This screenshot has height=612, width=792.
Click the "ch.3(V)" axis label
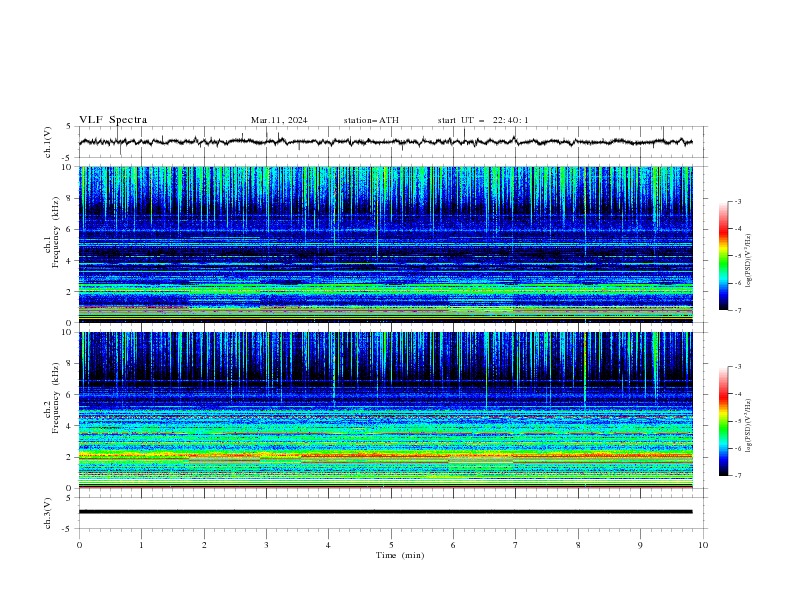point(48,513)
